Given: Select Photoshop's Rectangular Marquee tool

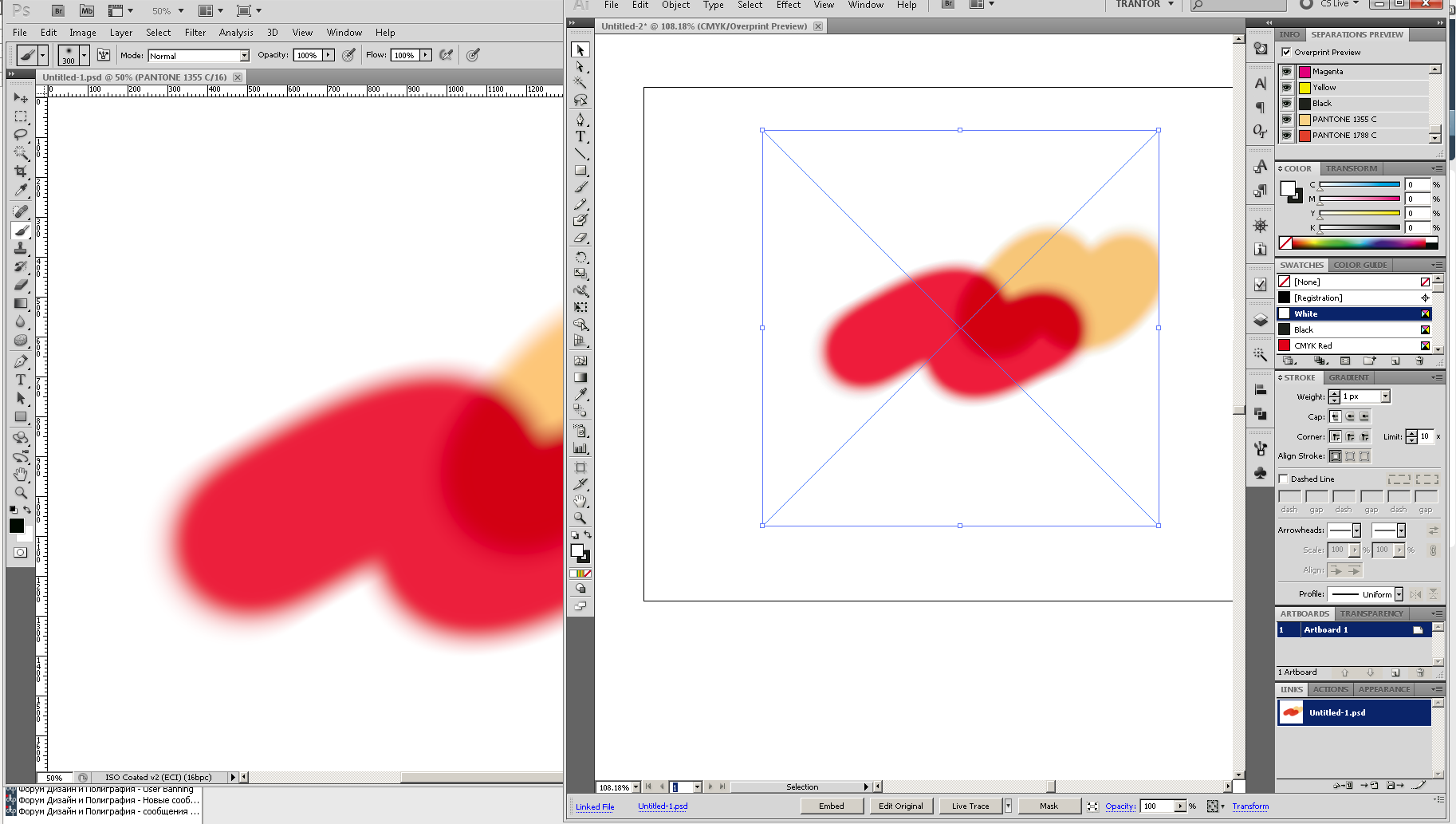Looking at the screenshot, I should (21, 116).
